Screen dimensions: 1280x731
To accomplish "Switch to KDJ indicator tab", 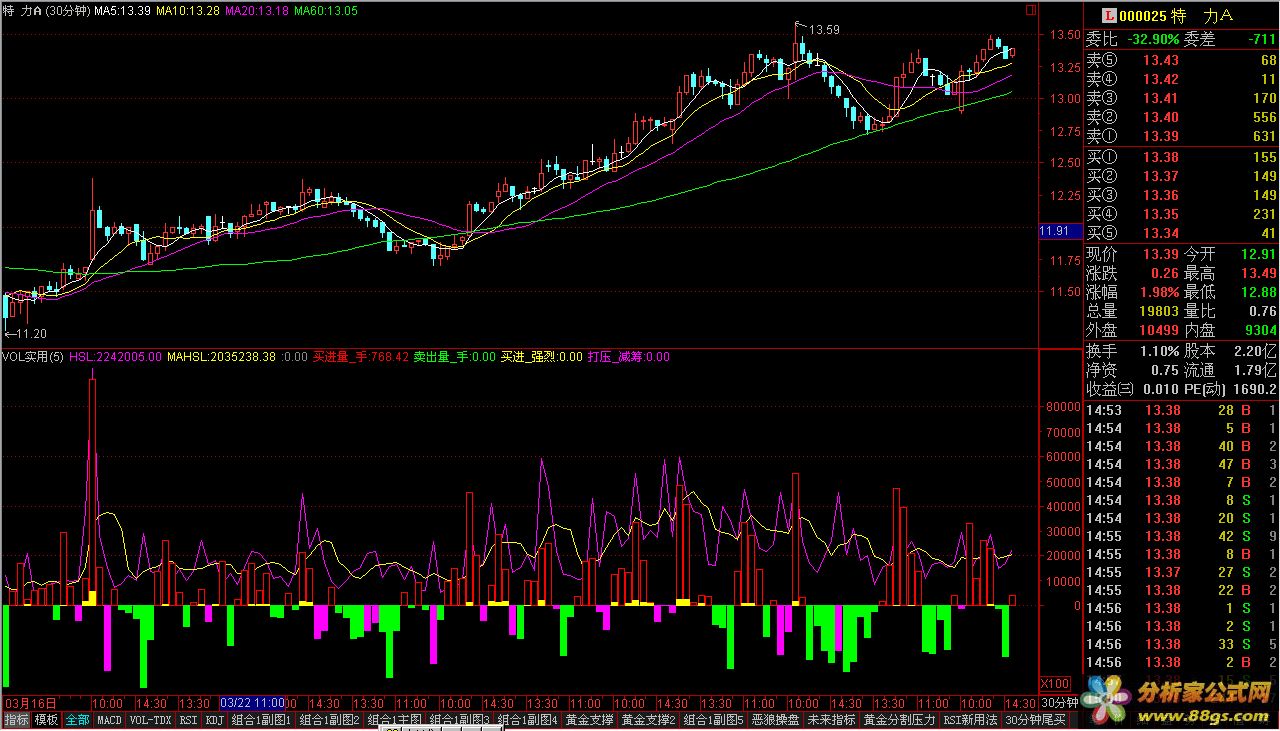I will (x=216, y=719).
